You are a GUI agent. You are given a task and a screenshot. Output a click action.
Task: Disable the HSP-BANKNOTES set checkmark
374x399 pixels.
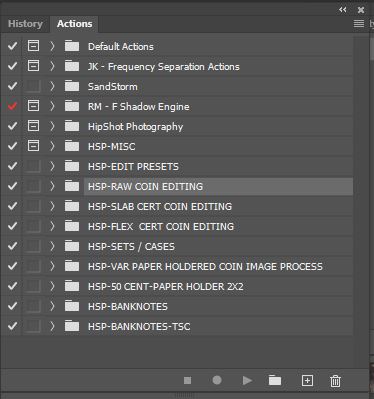point(12,306)
